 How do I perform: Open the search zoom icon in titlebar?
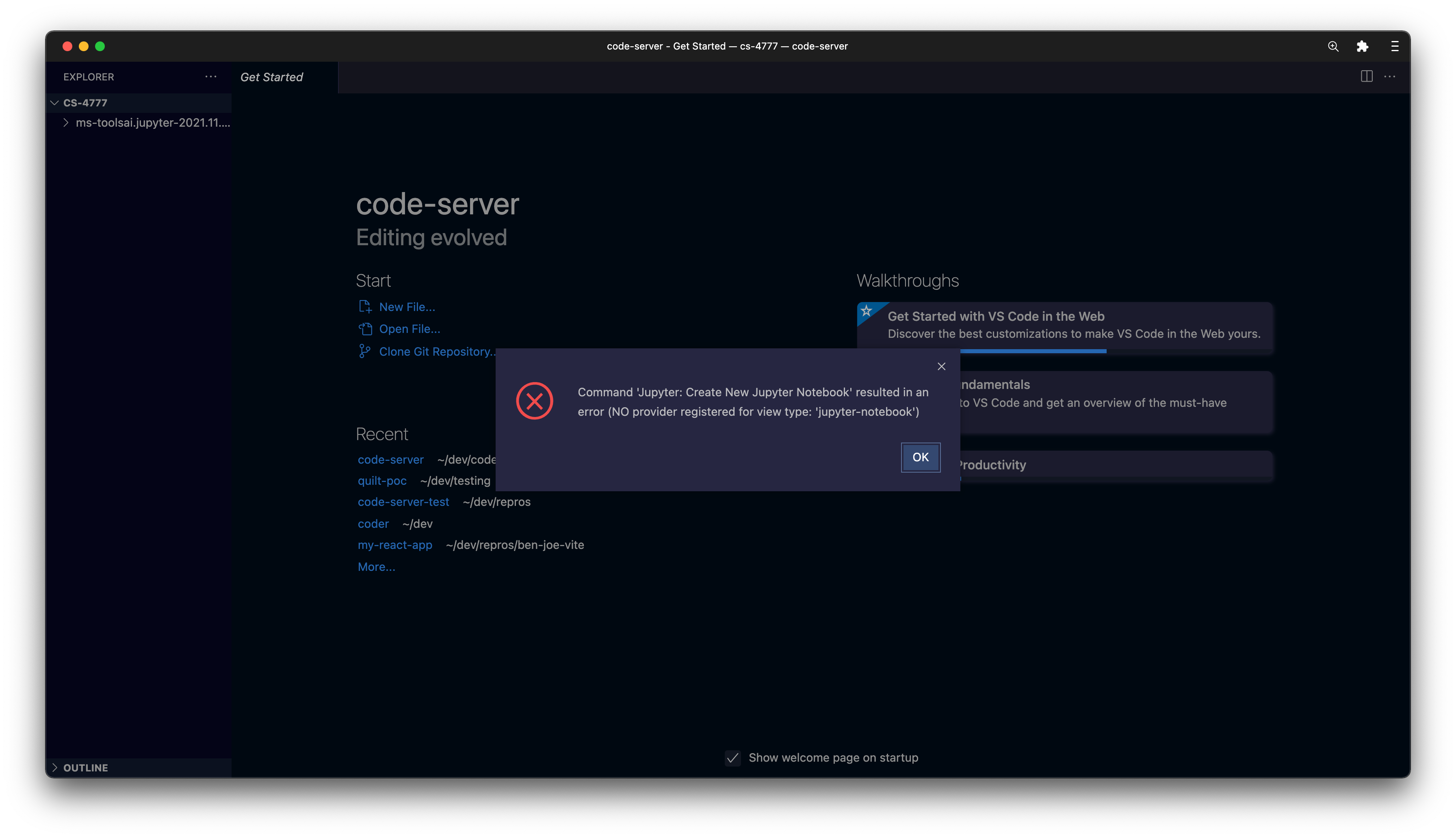1333,46
